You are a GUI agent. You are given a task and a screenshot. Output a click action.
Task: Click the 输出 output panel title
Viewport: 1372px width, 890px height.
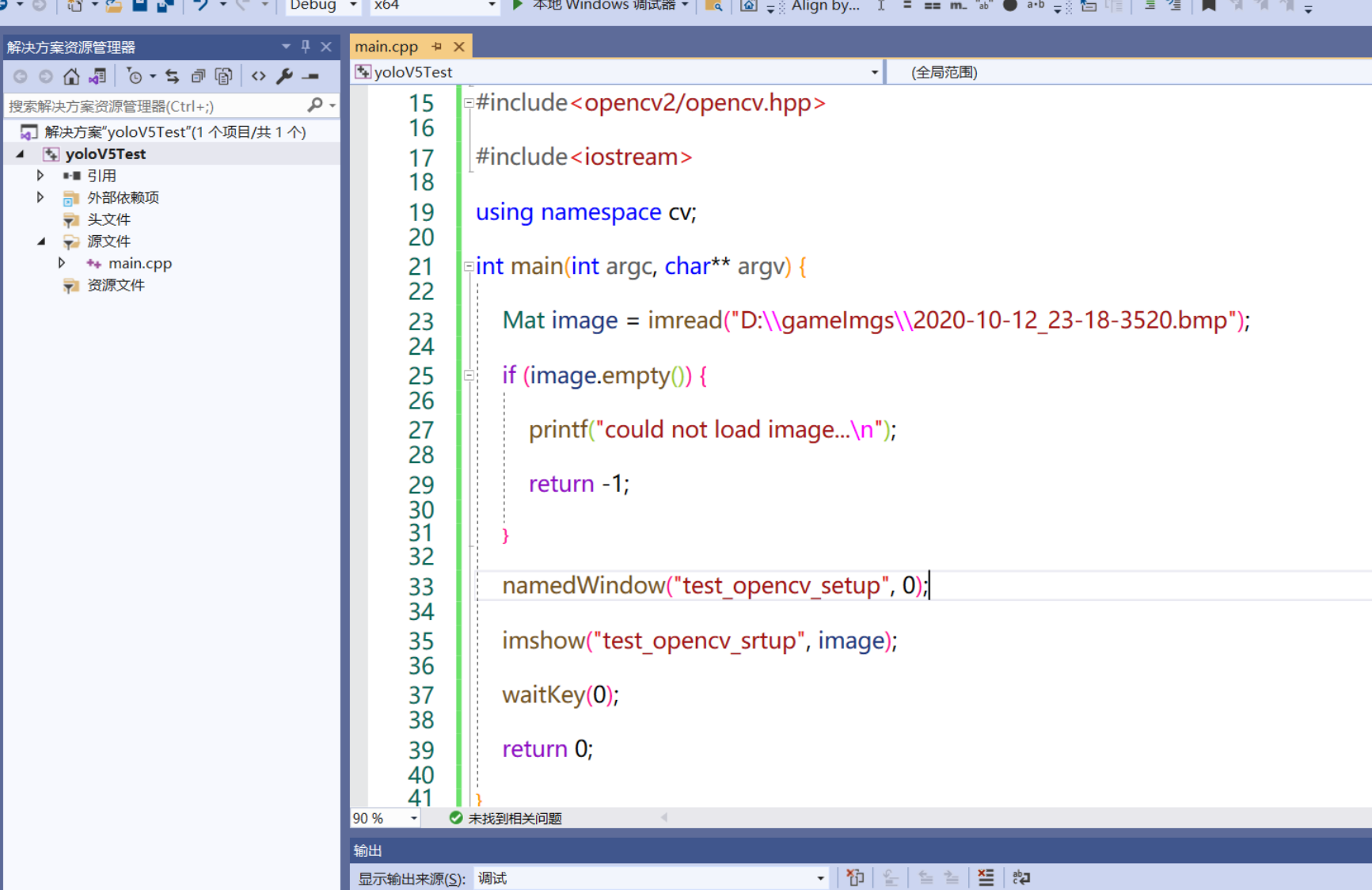[x=368, y=850]
